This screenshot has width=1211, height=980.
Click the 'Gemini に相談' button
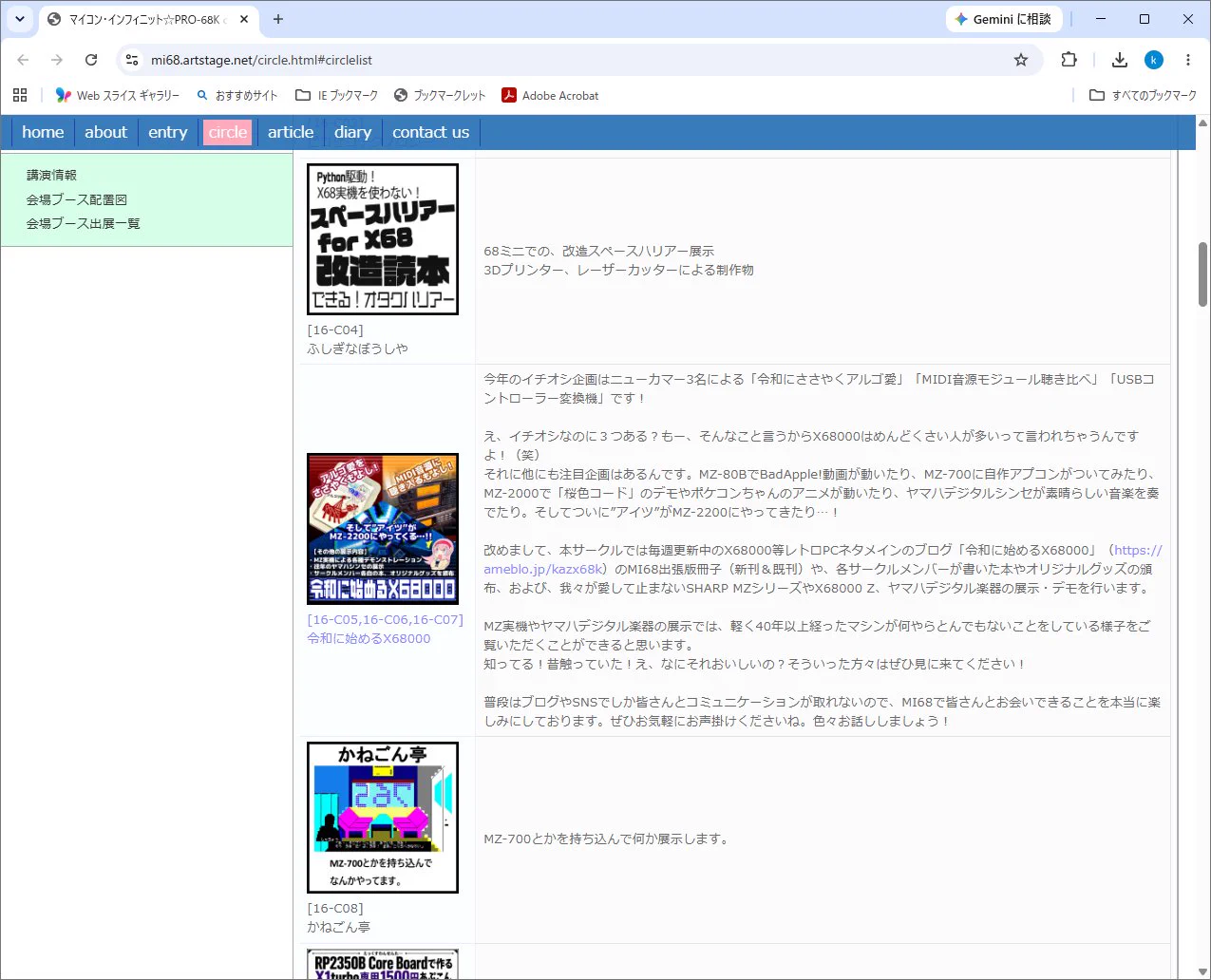[x=1003, y=19]
